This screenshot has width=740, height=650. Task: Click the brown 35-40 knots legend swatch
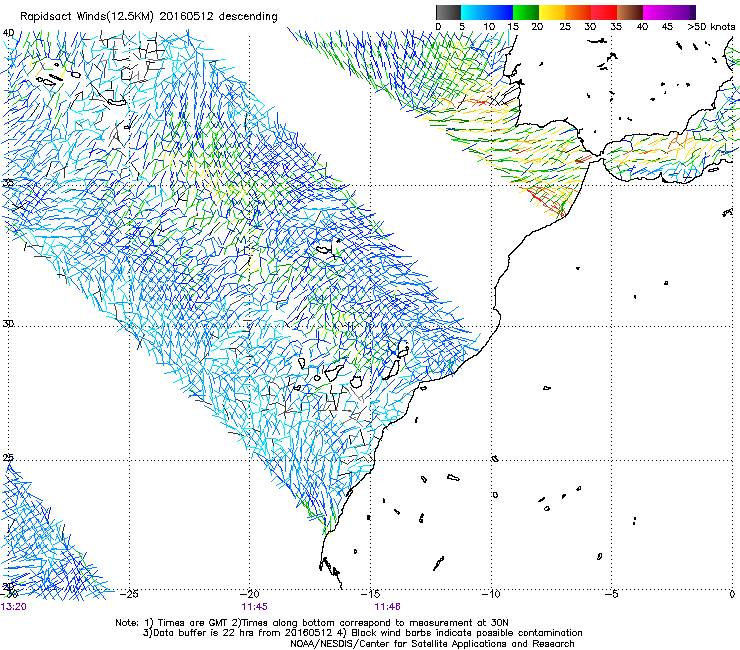(x=629, y=12)
